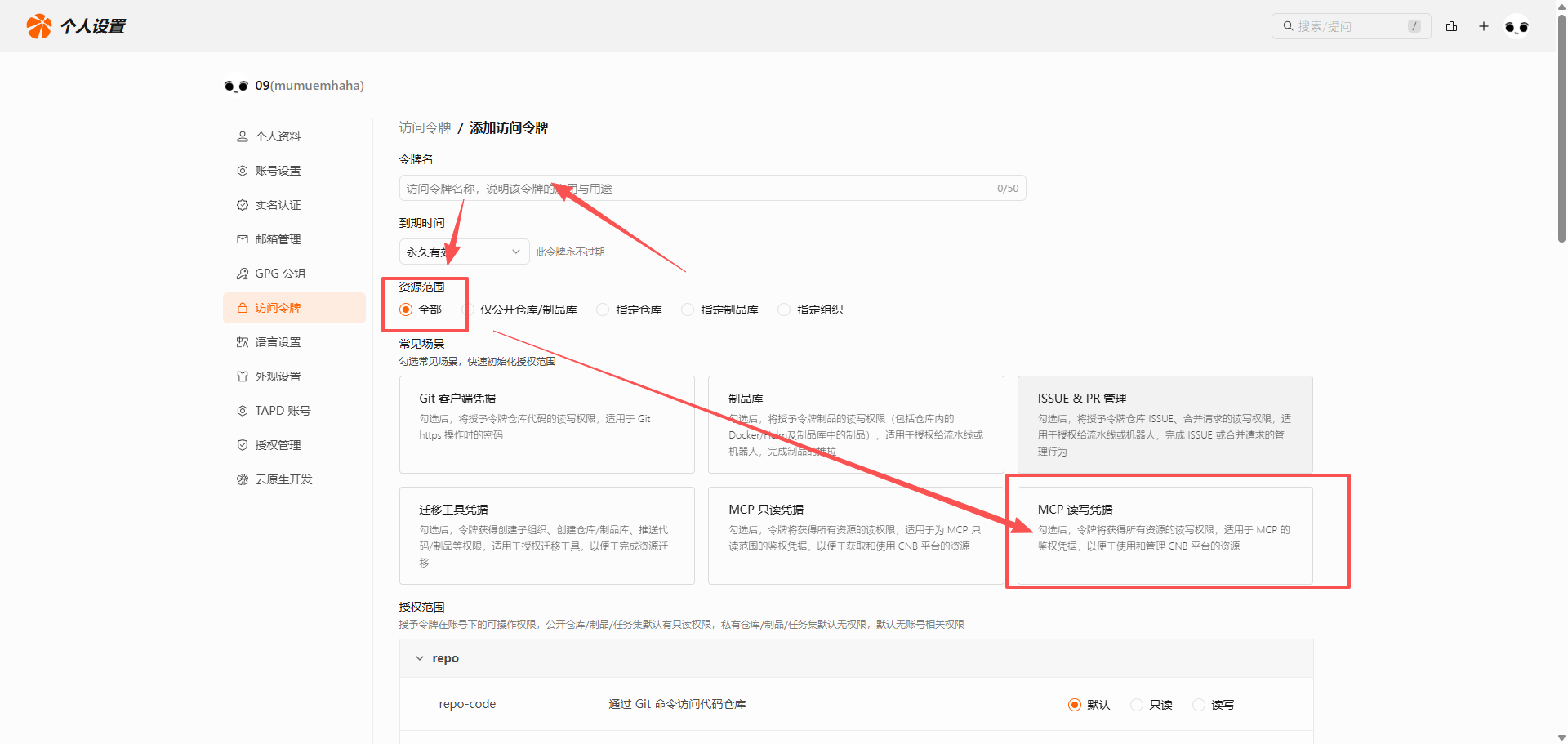The image size is (1568, 744).
Task: Choose the MCP 读写凭据 scenario card
Action: 1165,535
